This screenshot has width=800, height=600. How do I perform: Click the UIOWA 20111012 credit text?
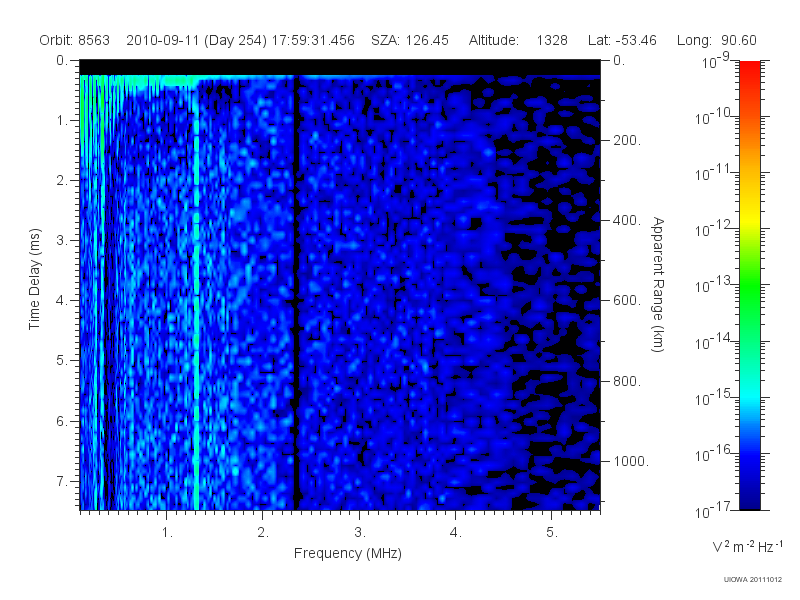[753, 580]
